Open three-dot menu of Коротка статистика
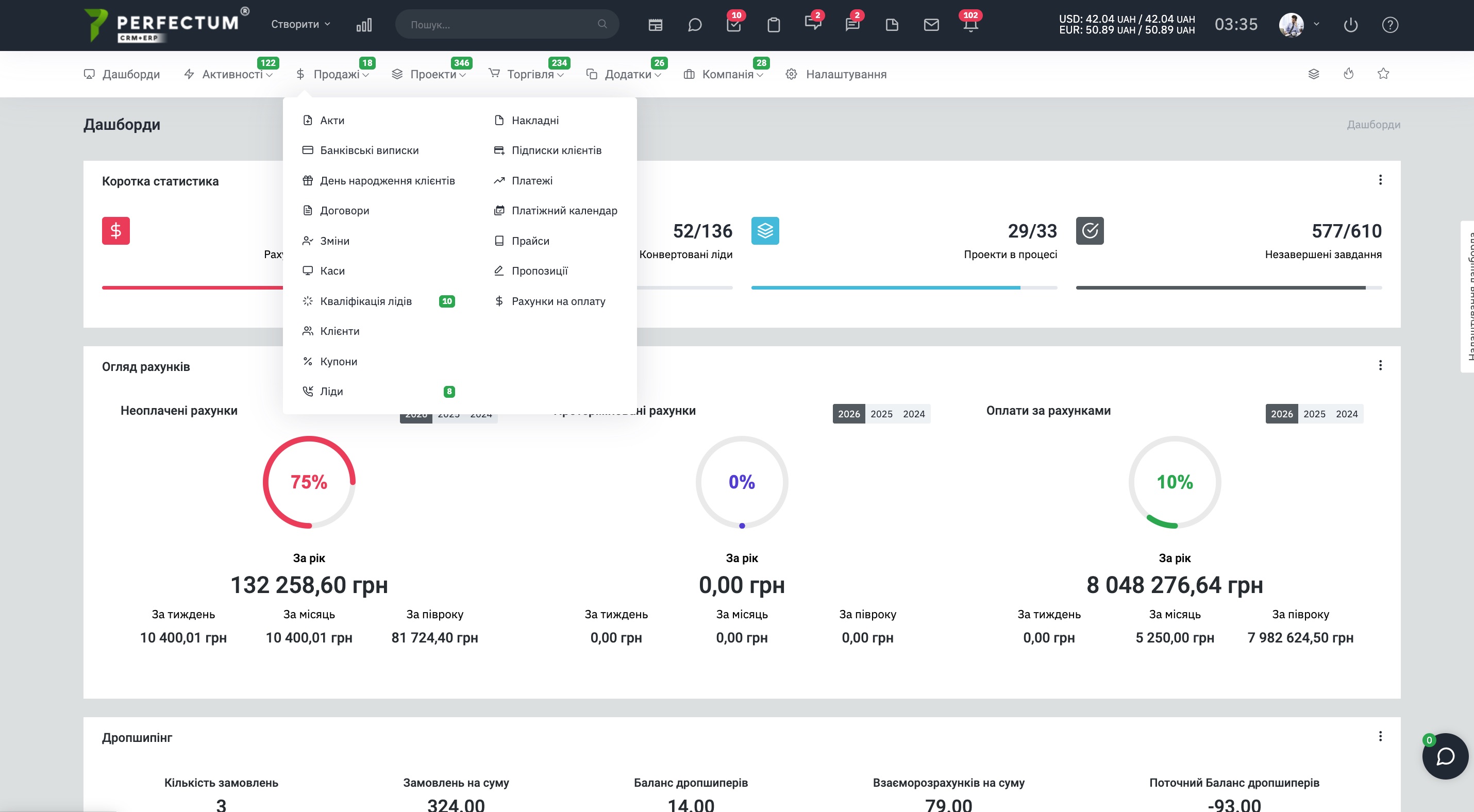 [x=1380, y=180]
